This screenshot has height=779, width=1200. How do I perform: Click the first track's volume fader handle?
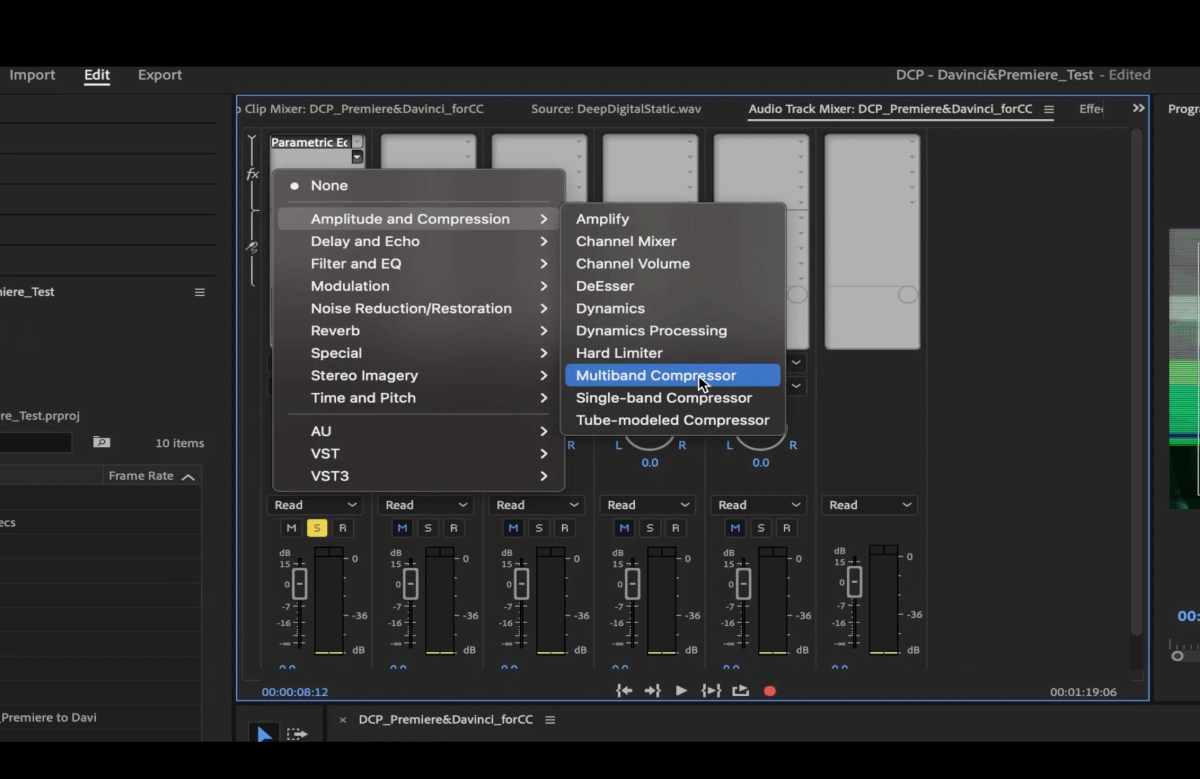(299, 584)
